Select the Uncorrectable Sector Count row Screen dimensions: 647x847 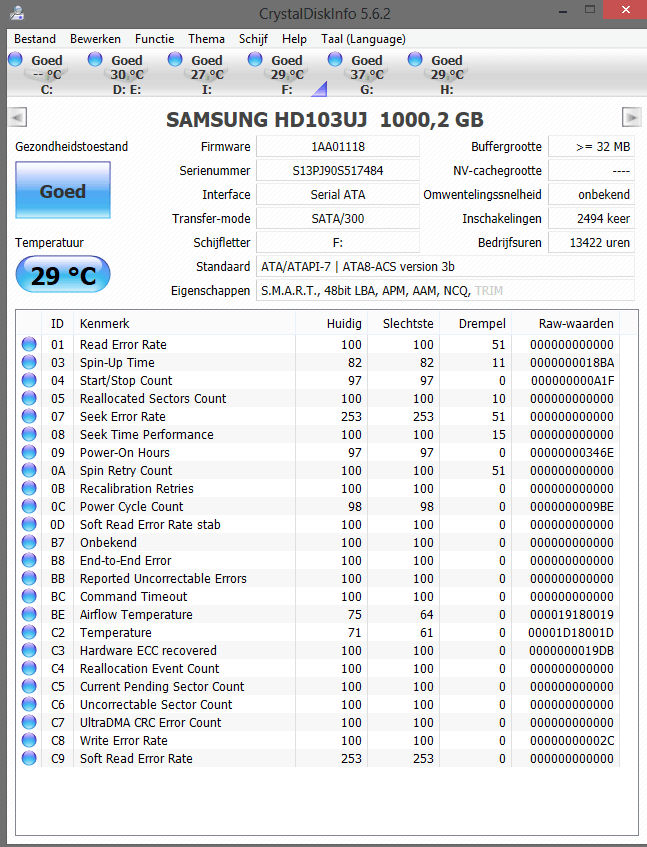pos(319,704)
